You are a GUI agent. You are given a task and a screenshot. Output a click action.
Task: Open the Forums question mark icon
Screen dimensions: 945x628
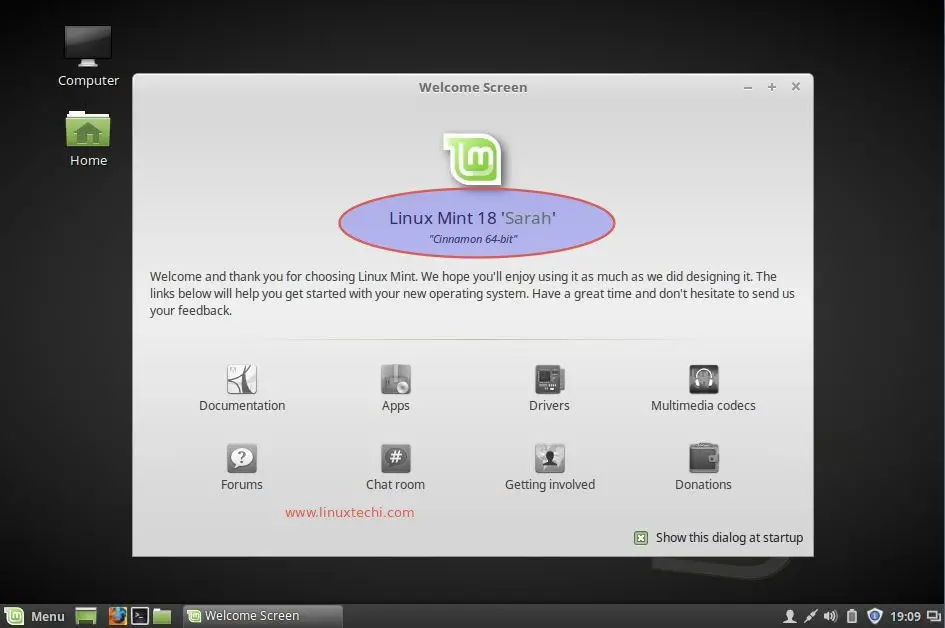(x=242, y=458)
